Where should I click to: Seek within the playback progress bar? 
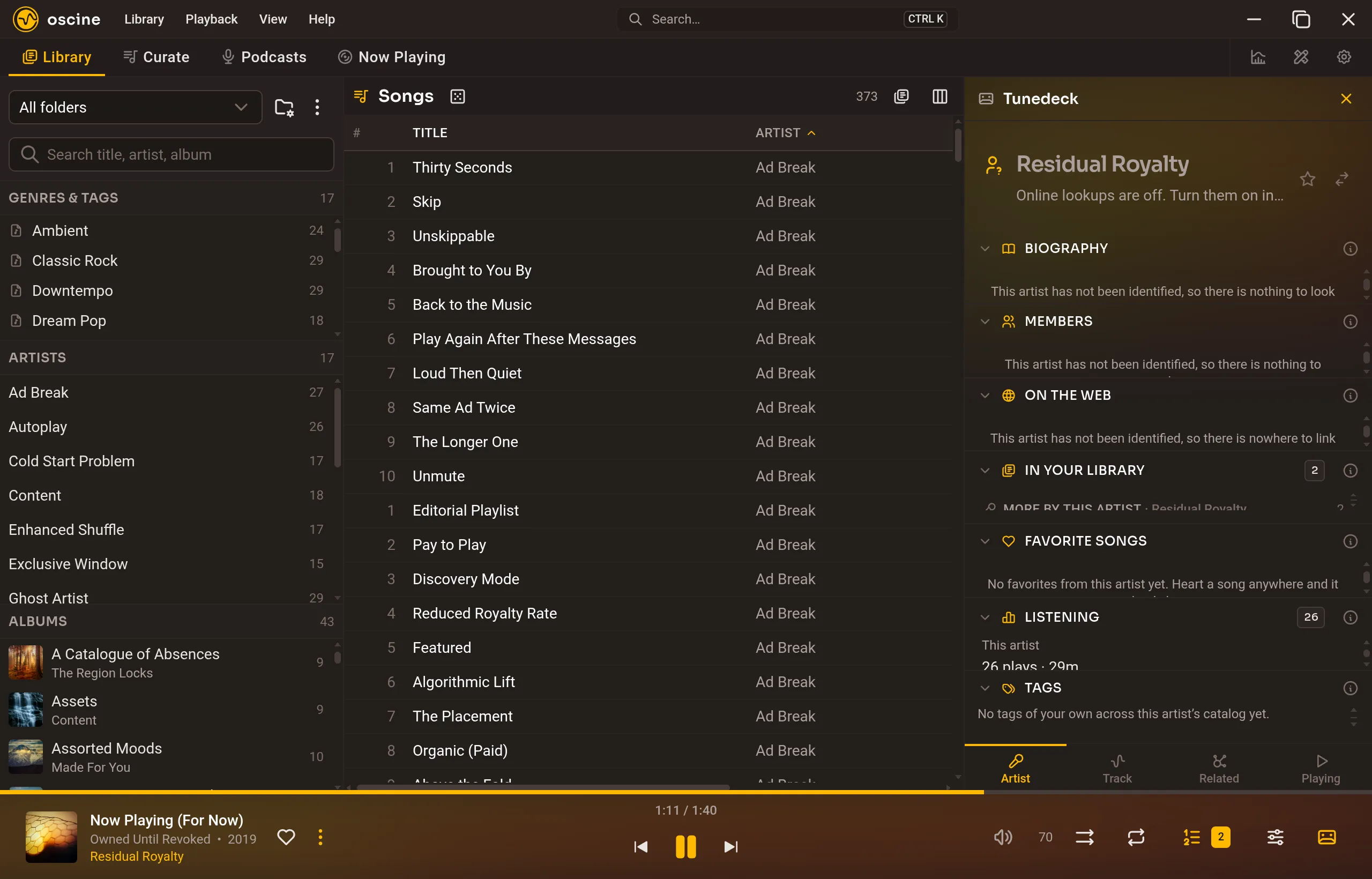(686, 792)
